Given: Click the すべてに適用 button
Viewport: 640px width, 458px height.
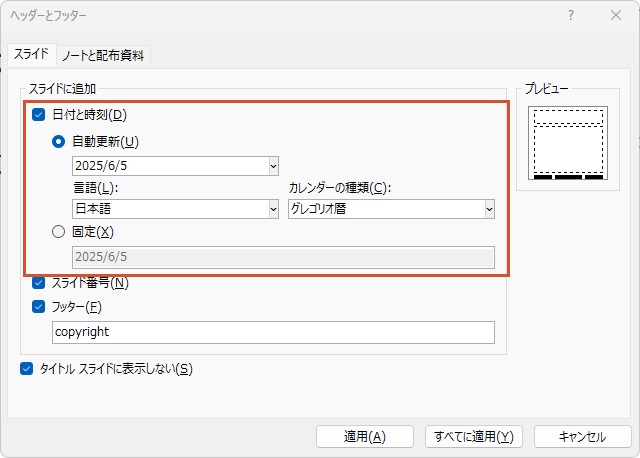Looking at the screenshot, I should coord(474,437).
